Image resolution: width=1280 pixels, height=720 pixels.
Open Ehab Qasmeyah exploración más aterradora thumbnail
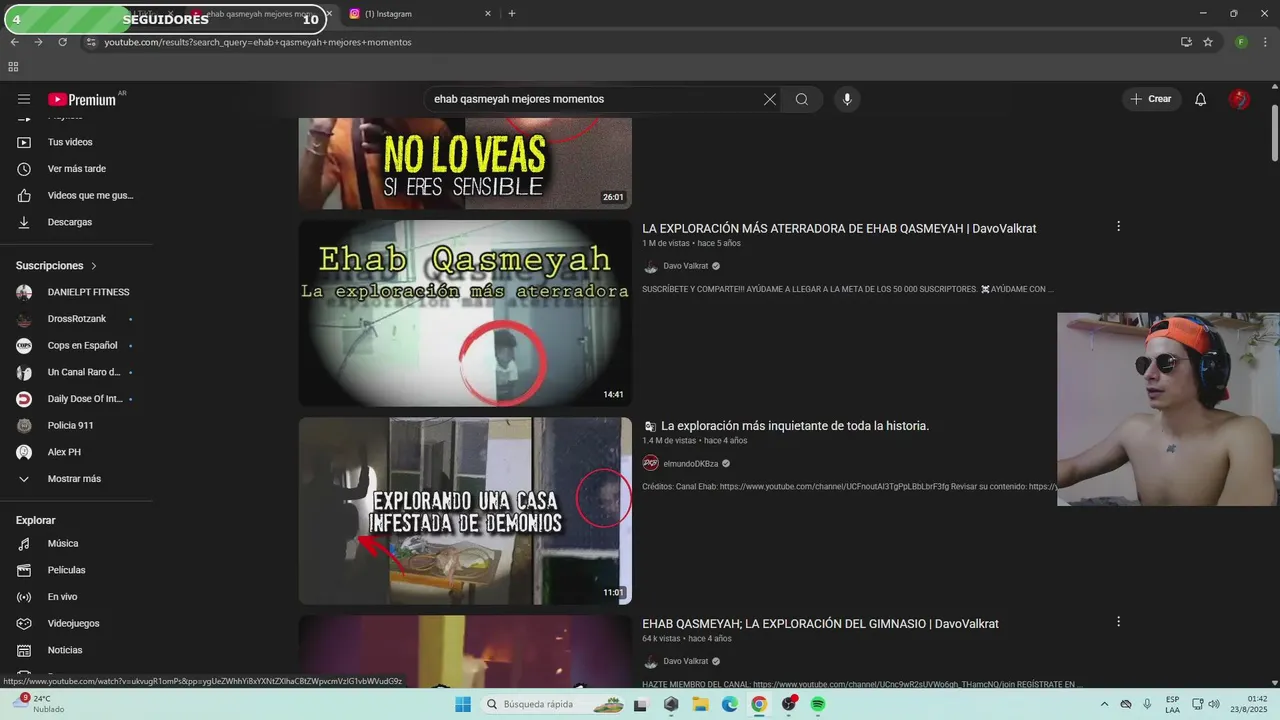coord(465,313)
